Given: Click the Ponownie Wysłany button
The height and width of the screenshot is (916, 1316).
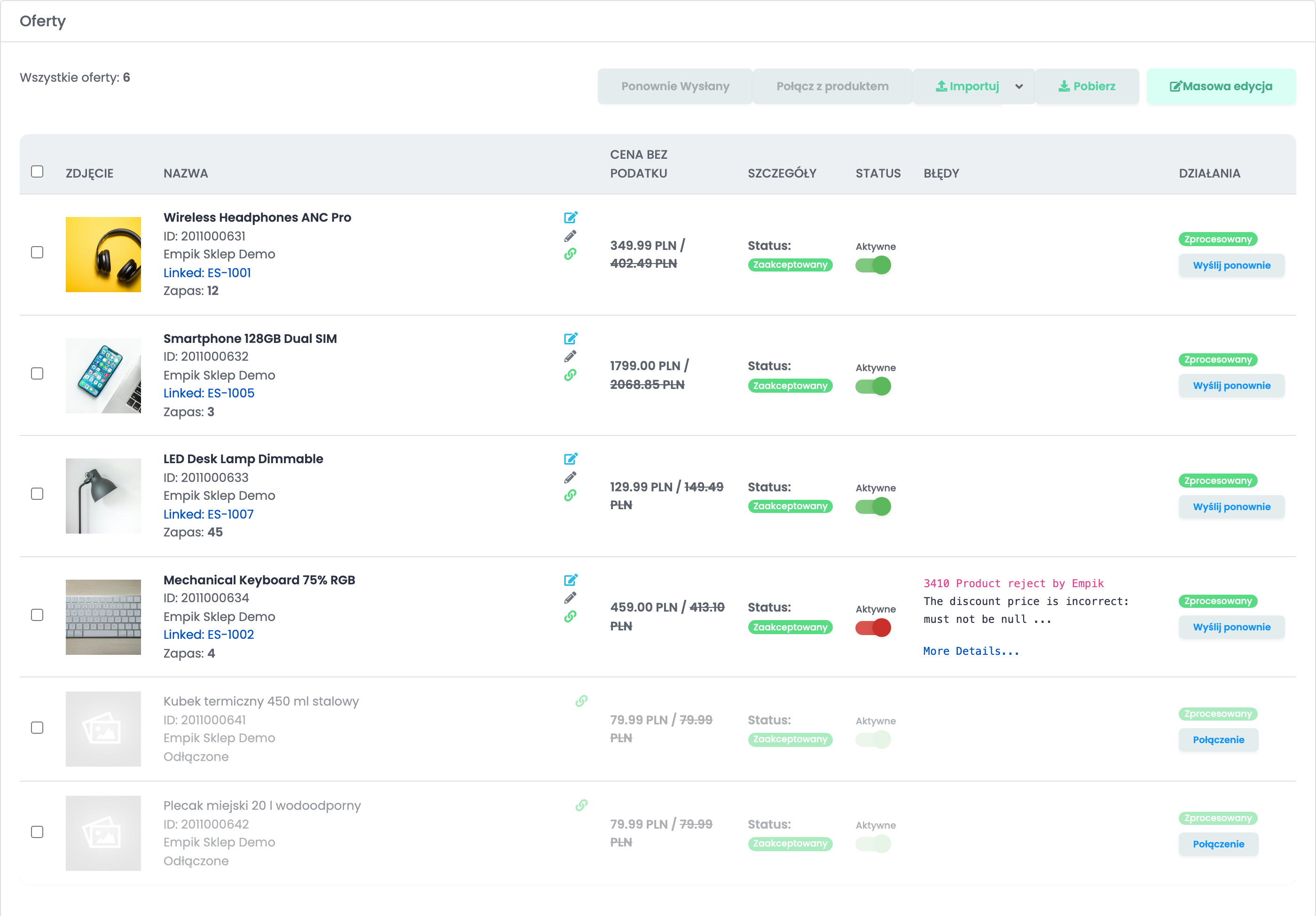Looking at the screenshot, I should tap(675, 86).
